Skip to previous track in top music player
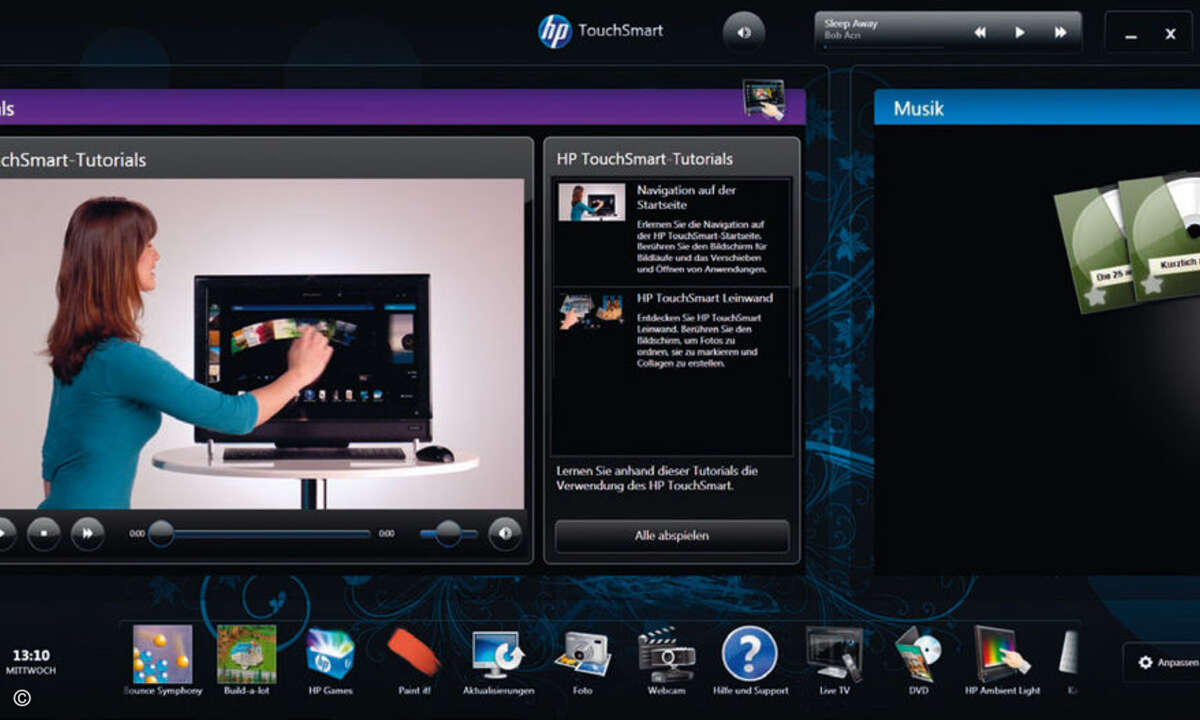The height and width of the screenshot is (720, 1200). click(x=980, y=32)
